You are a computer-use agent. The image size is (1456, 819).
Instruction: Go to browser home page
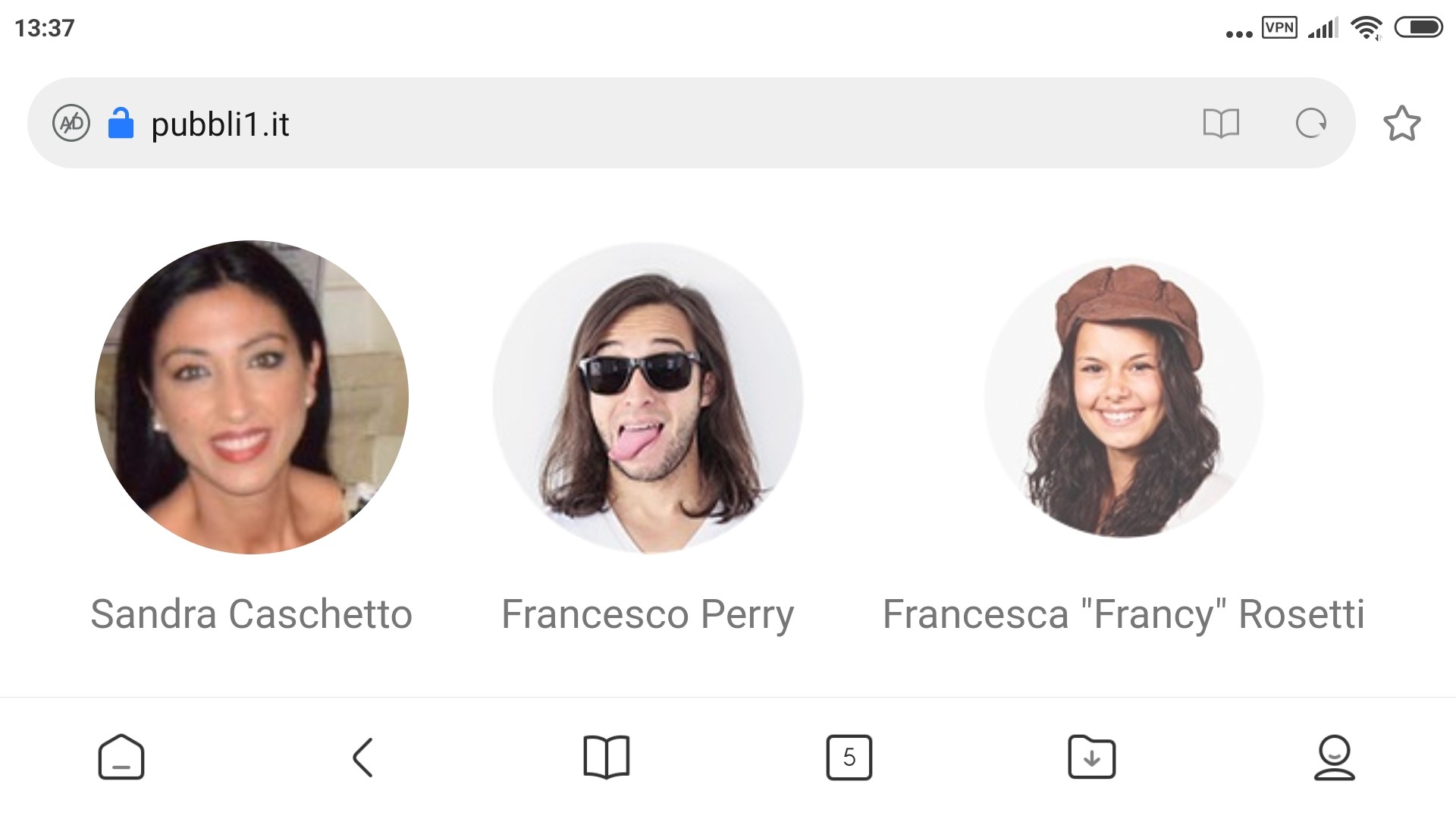pos(121,757)
